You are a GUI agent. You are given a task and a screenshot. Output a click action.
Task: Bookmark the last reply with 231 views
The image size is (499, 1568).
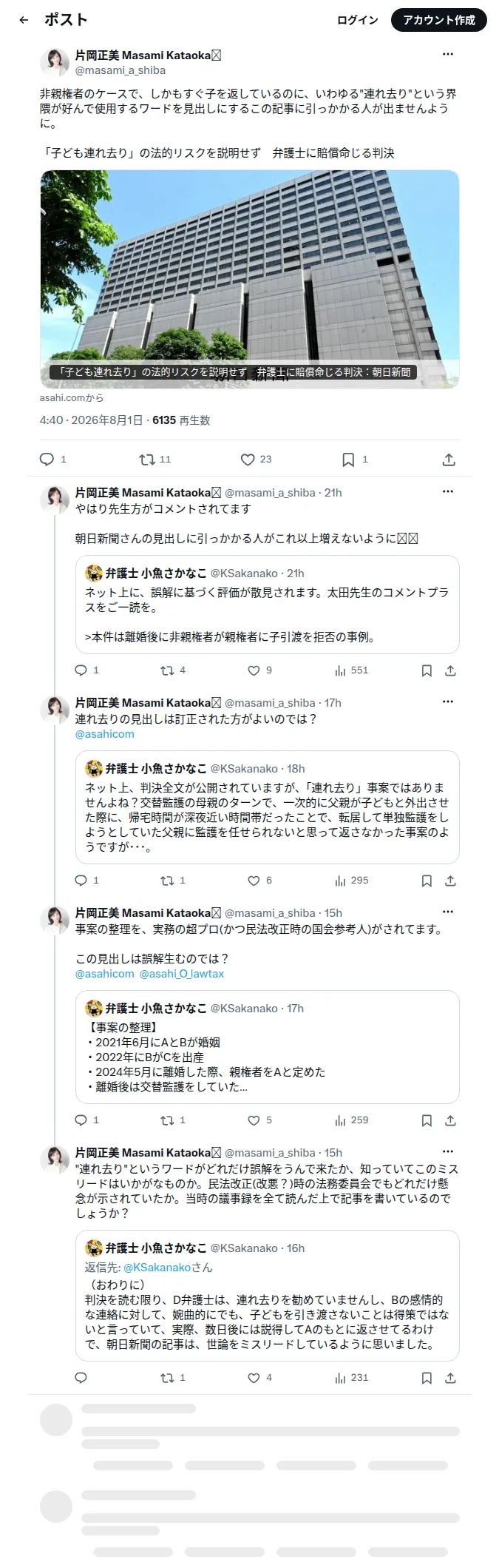pyautogui.click(x=427, y=1378)
